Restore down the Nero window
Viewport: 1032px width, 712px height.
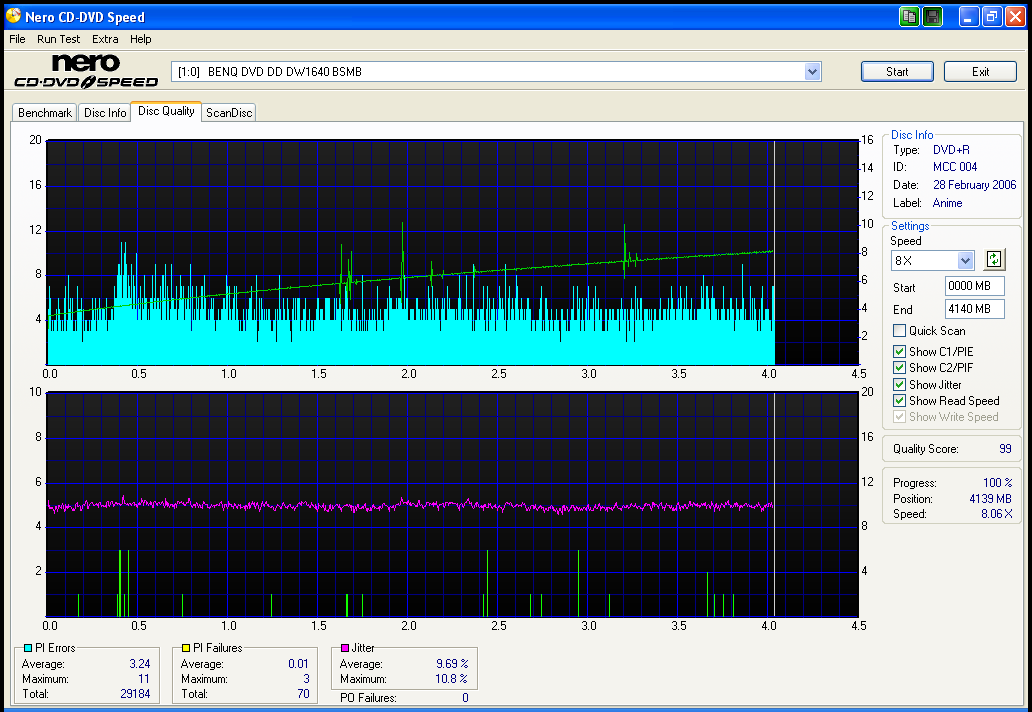[x=991, y=16]
